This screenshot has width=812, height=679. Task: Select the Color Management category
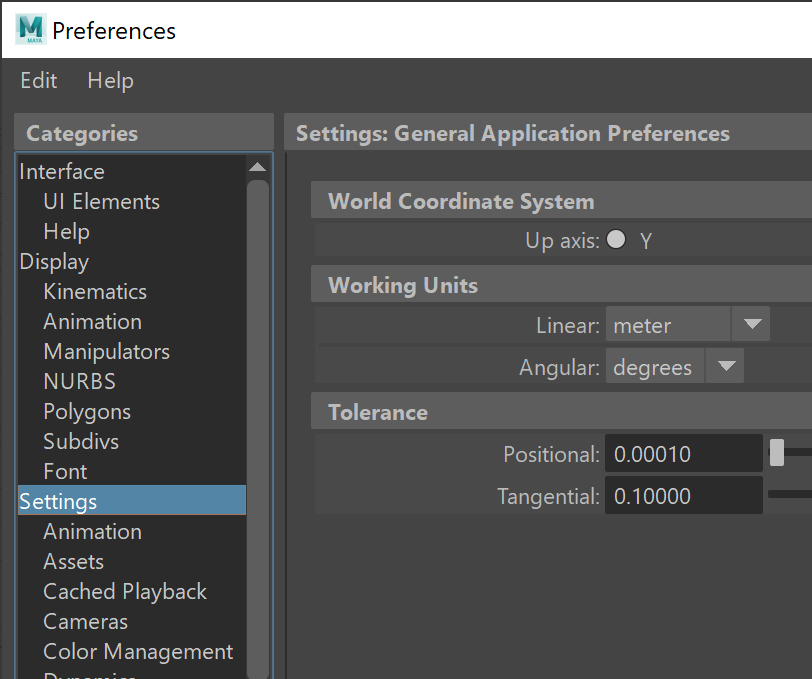point(138,652)
